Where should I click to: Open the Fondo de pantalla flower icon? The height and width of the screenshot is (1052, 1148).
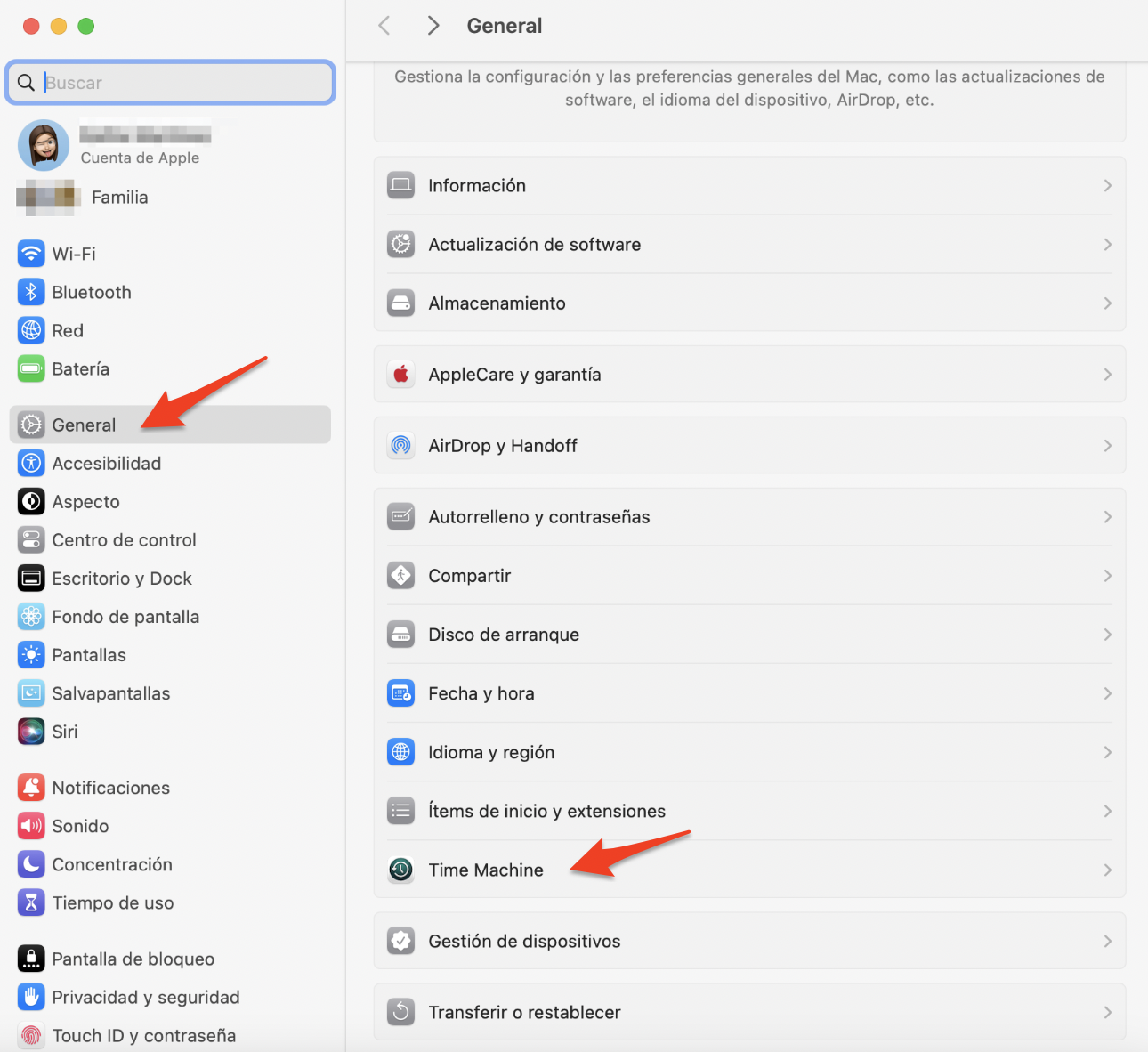[x=31, y=616]
